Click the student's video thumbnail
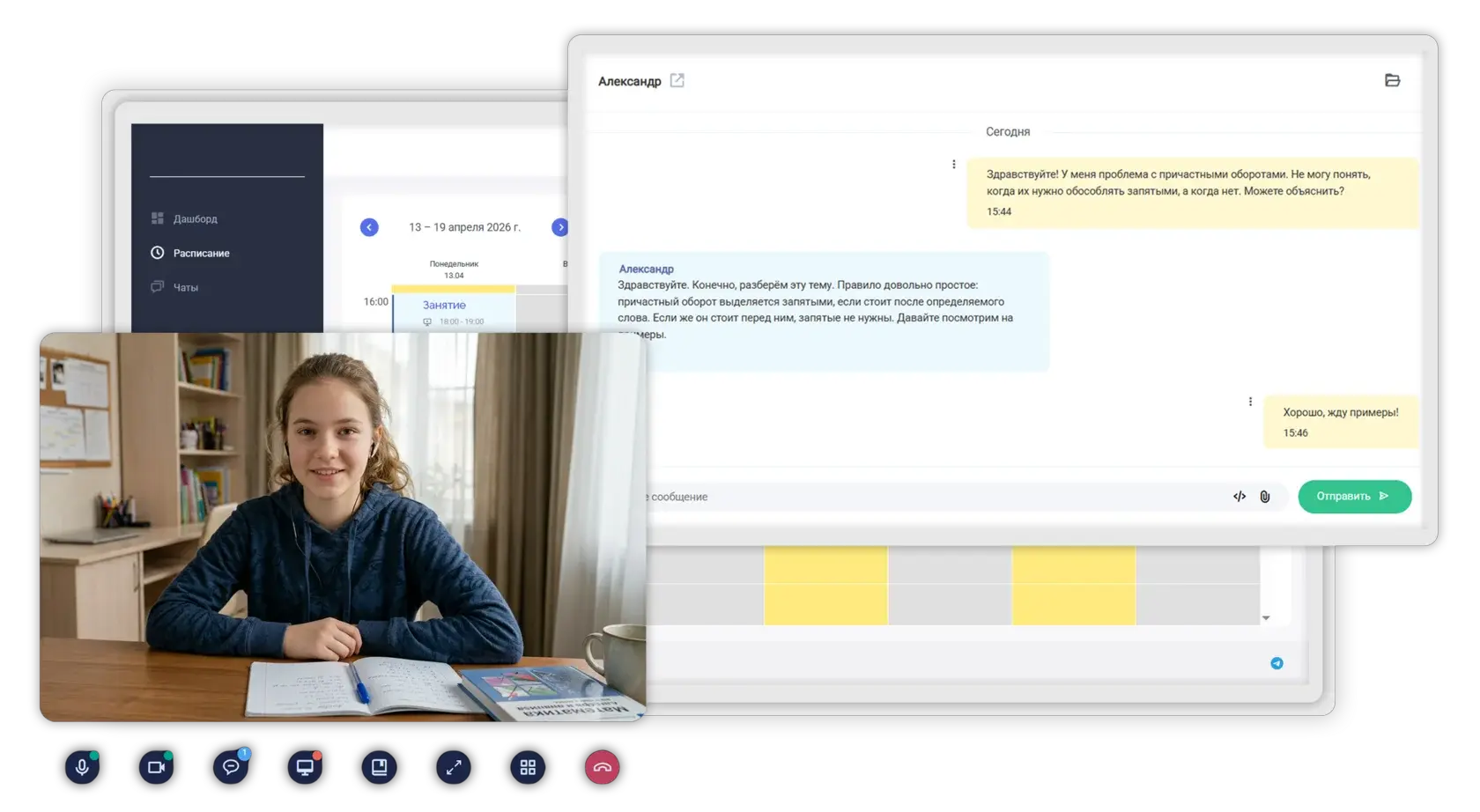The image size is (1480, 812). tap(343, 527)
